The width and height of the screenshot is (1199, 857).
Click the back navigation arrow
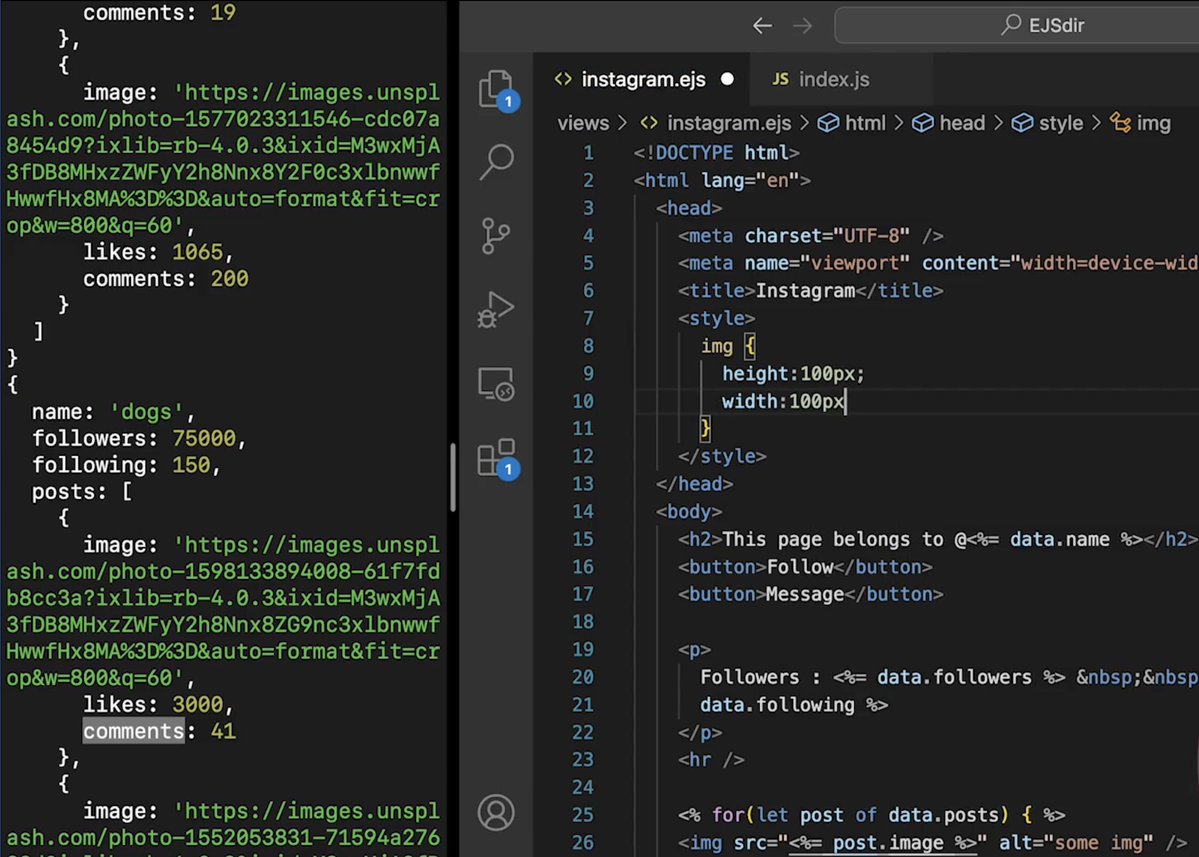(x=762, y=25)
